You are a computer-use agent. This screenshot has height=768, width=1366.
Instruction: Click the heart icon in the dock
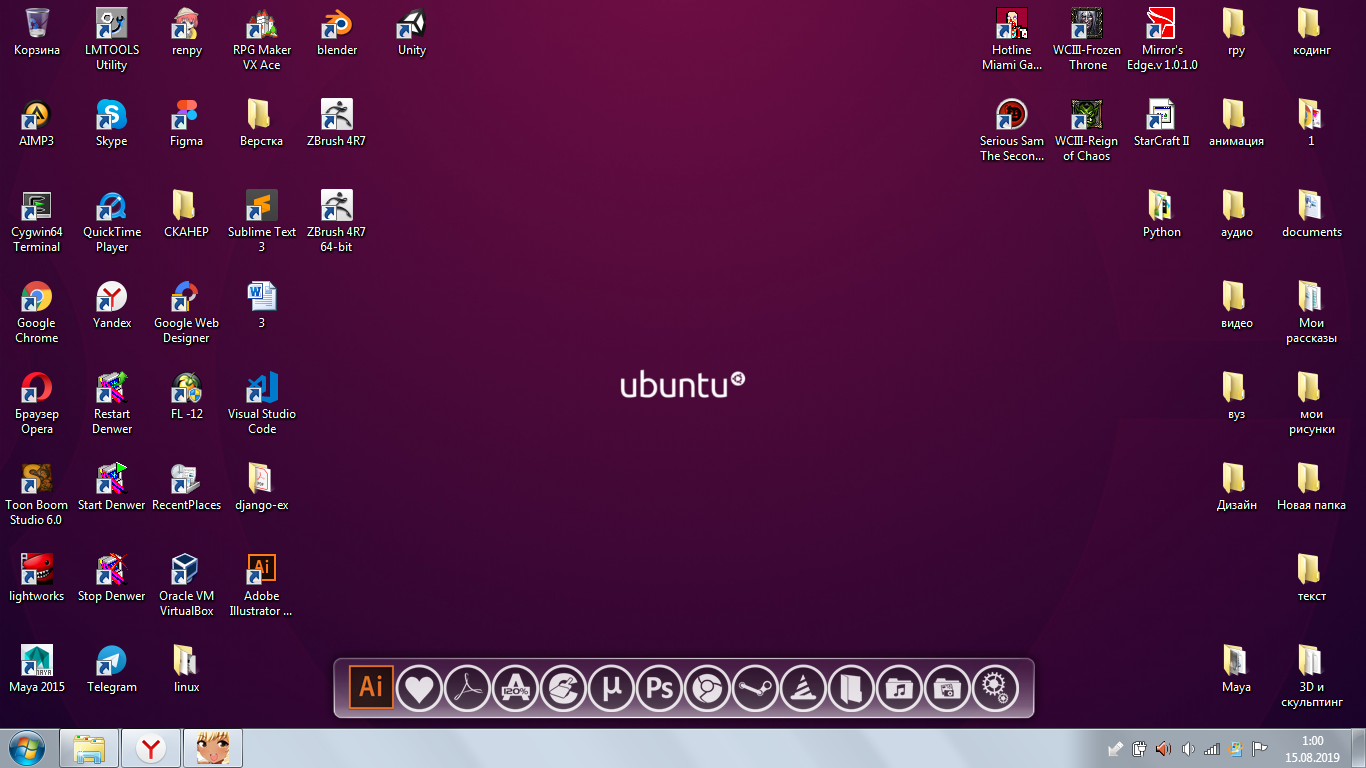419,688
